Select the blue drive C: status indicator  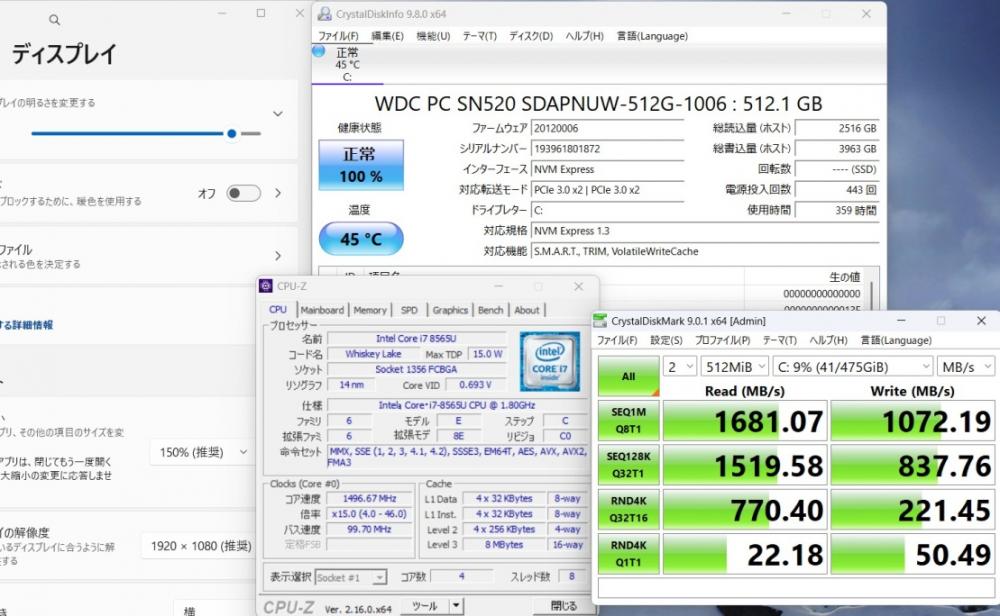(319, 51)
